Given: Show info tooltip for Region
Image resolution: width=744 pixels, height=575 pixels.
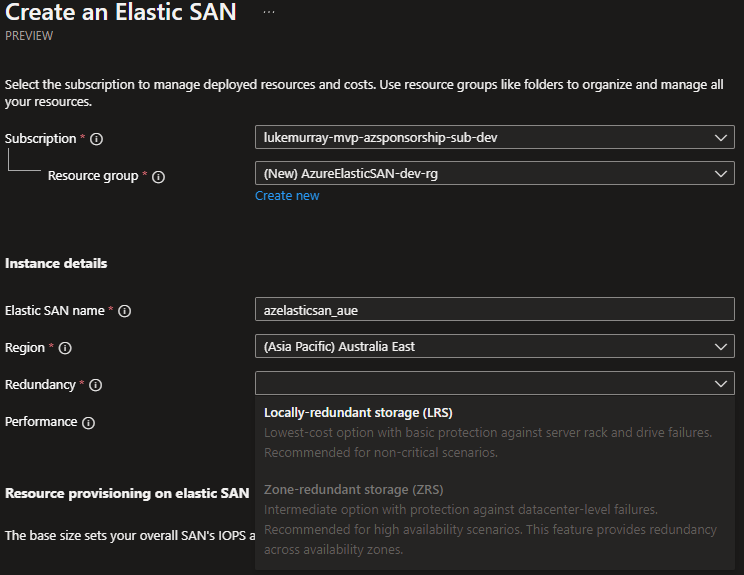Looking at the screenshot, I should pos(65,348).
